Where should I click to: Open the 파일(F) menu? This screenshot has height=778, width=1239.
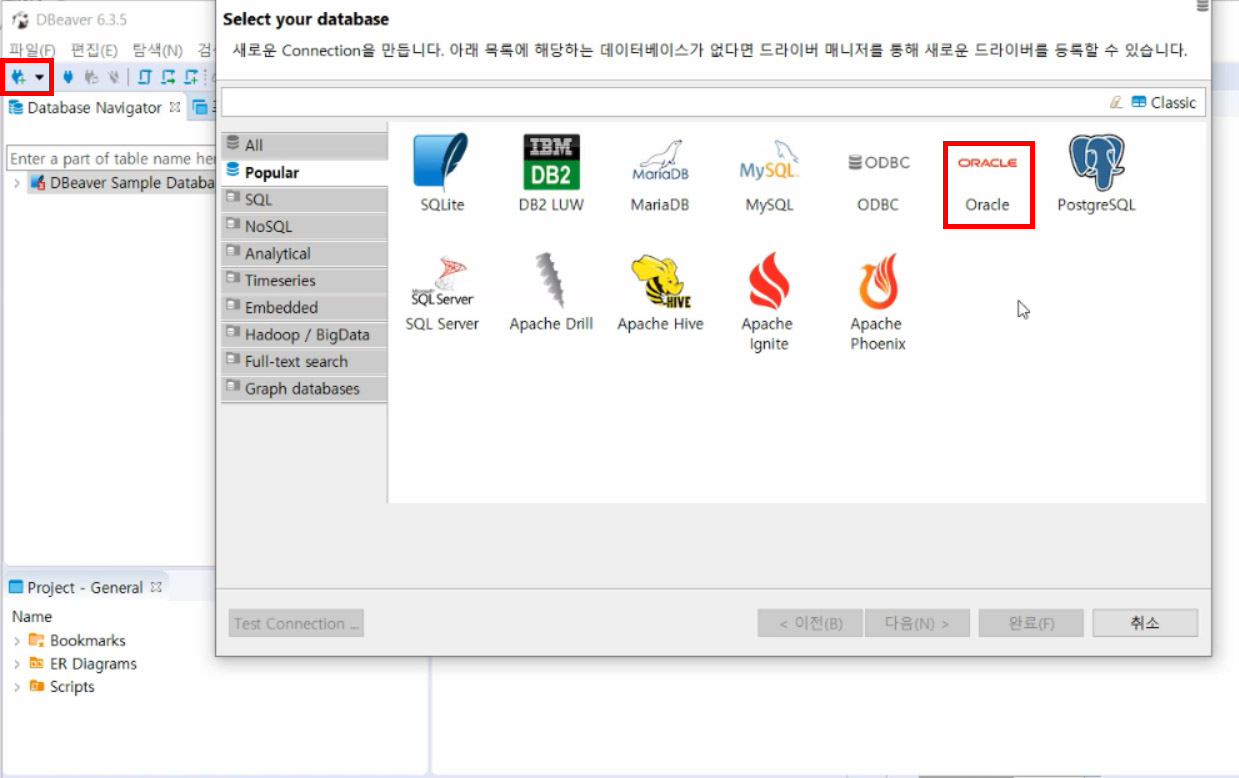click(32, 49)
